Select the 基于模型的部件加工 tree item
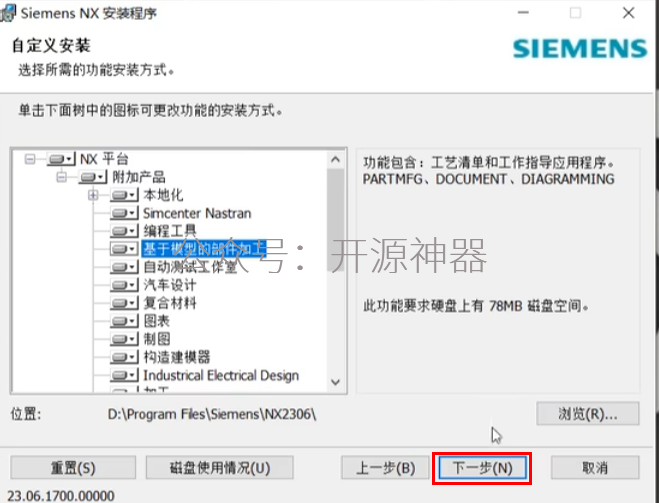 [x=204, y=249]
